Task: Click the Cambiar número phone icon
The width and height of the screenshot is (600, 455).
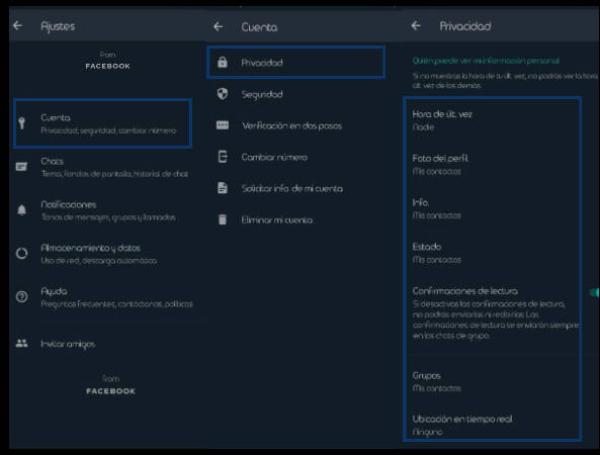Action: [222, 157]
